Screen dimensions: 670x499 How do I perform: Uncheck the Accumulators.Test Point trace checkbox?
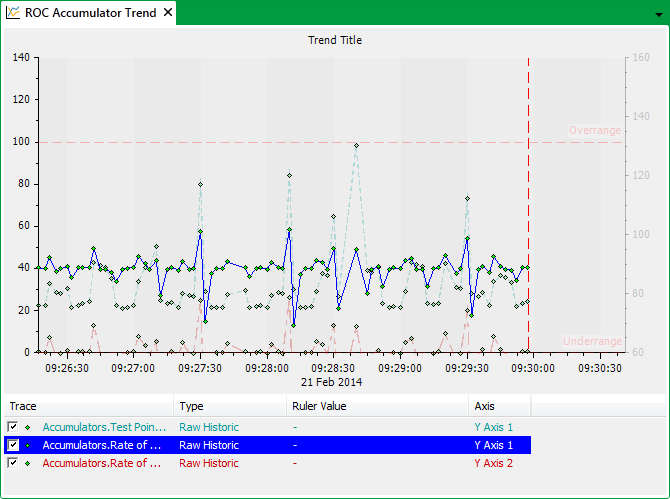coord(12,427)
